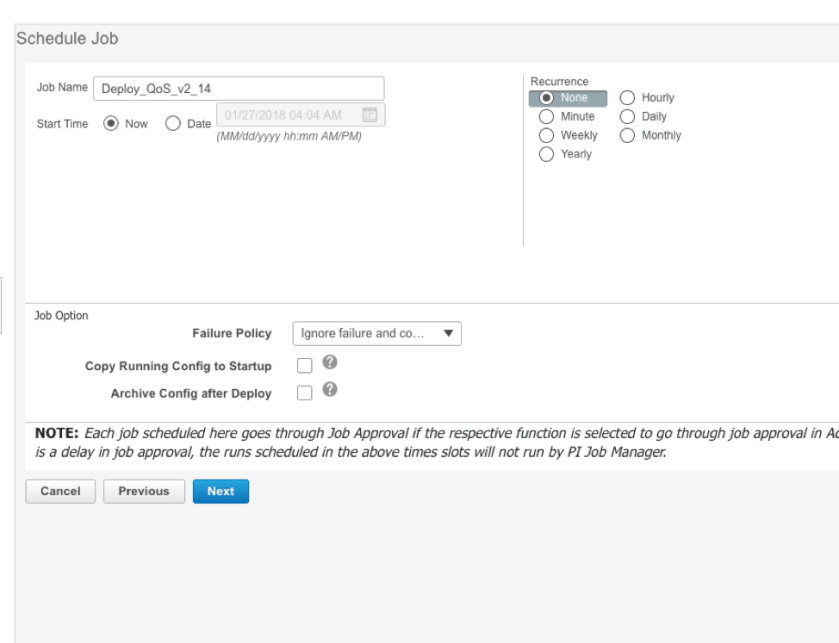Expand the Failure Policy dropdown
Screen dimensions: 839x643
376,333
